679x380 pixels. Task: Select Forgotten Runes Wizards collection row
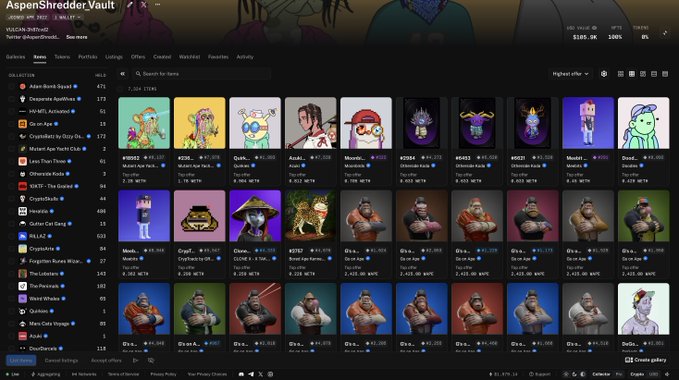[58, 261]
